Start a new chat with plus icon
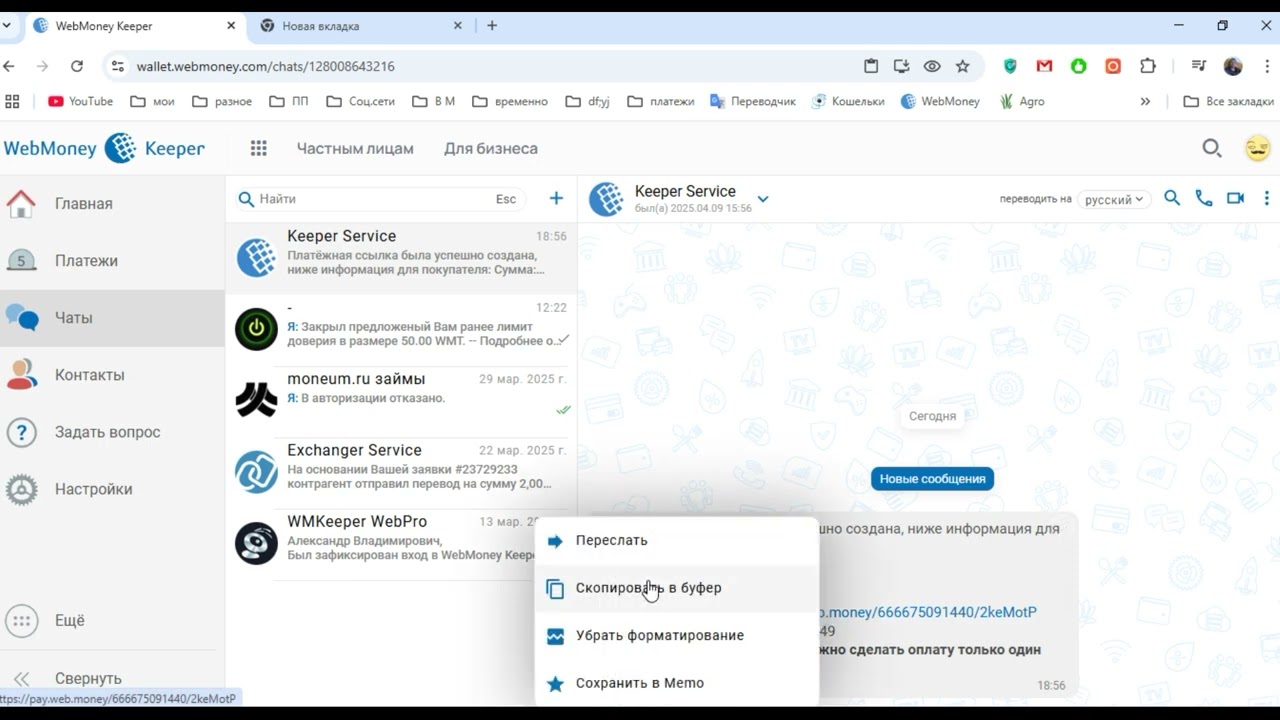1280x720 pixels. click(x=556, y=199)
